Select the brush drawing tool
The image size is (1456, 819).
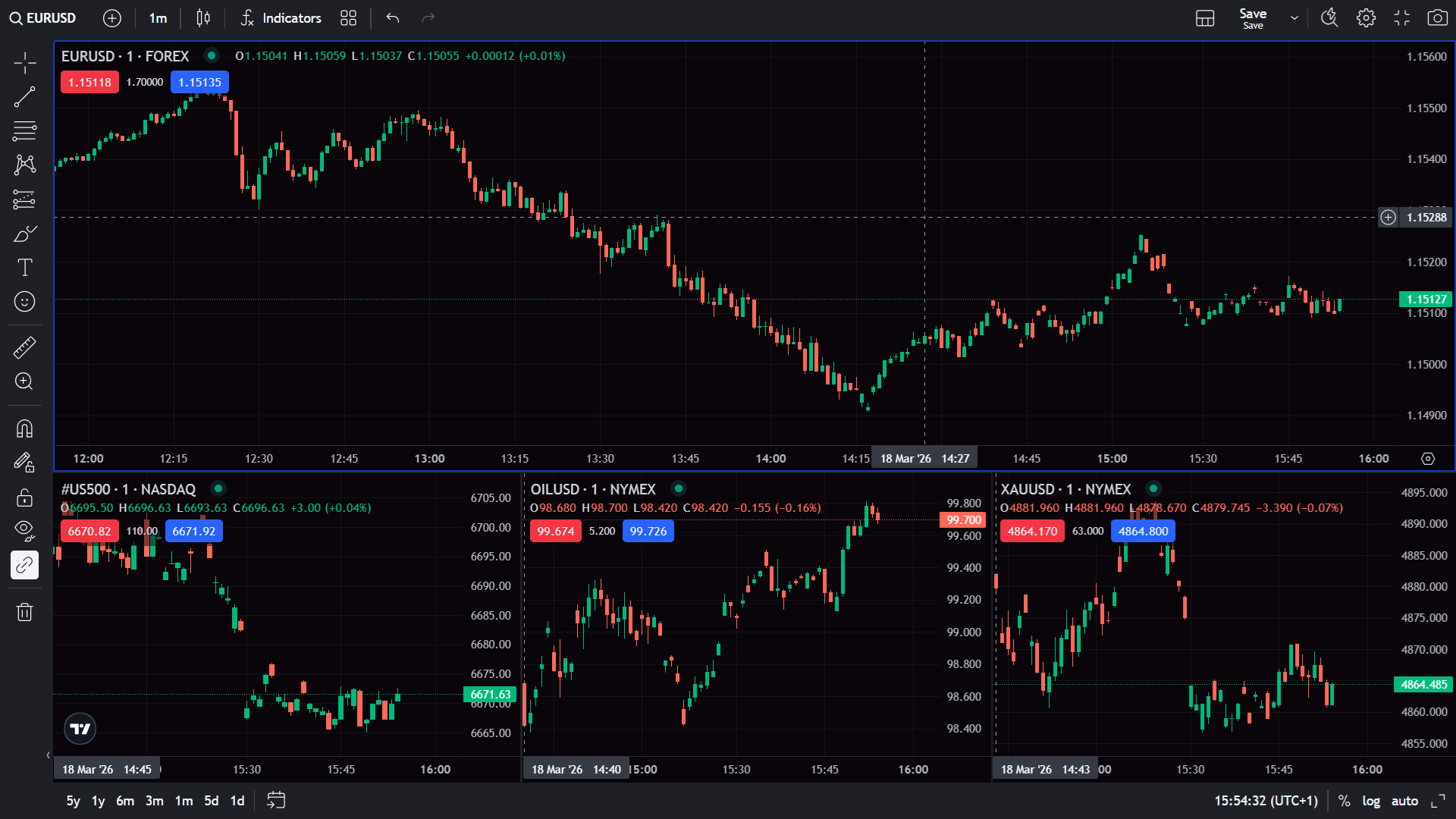[x=25, y=234]
